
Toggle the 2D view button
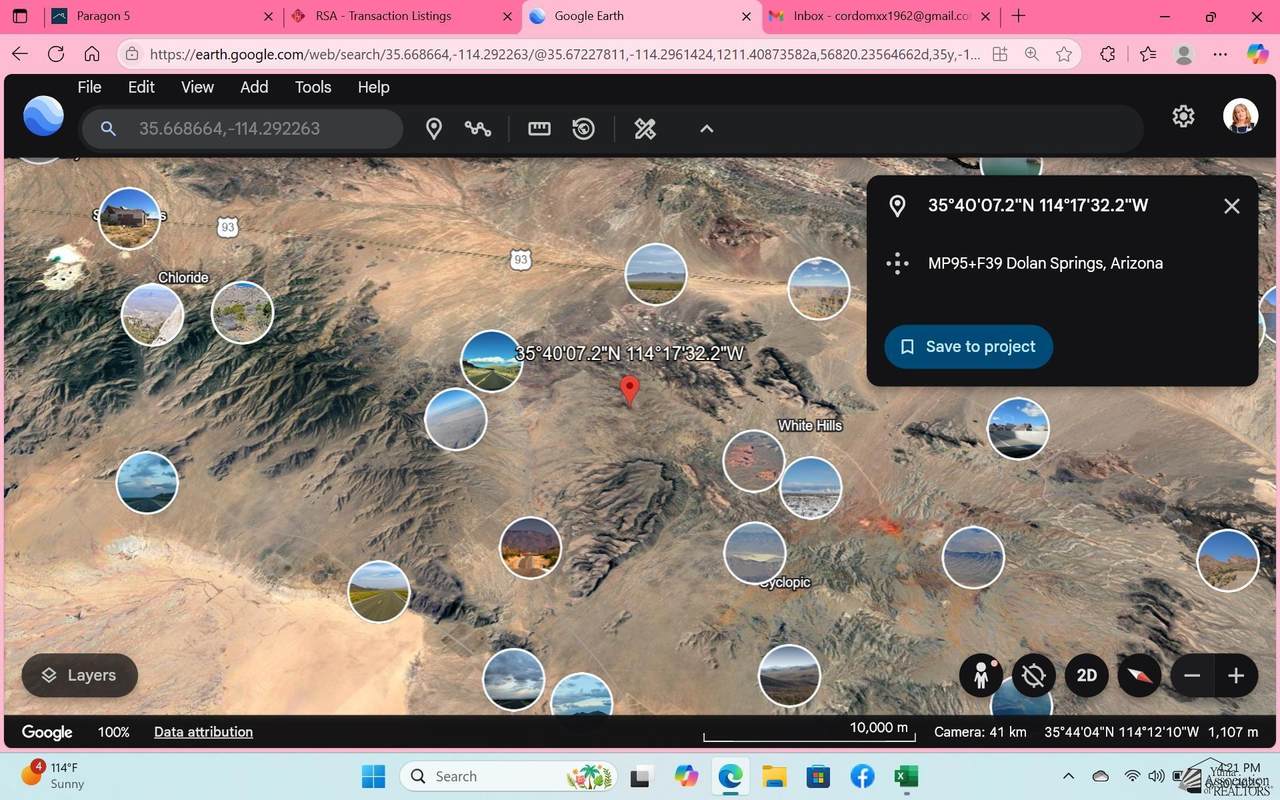1087,675
